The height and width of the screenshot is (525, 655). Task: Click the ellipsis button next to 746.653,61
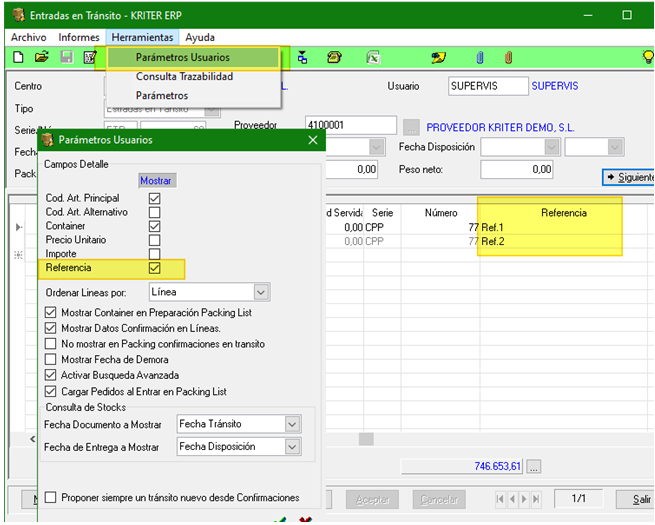tap(534, 467)
